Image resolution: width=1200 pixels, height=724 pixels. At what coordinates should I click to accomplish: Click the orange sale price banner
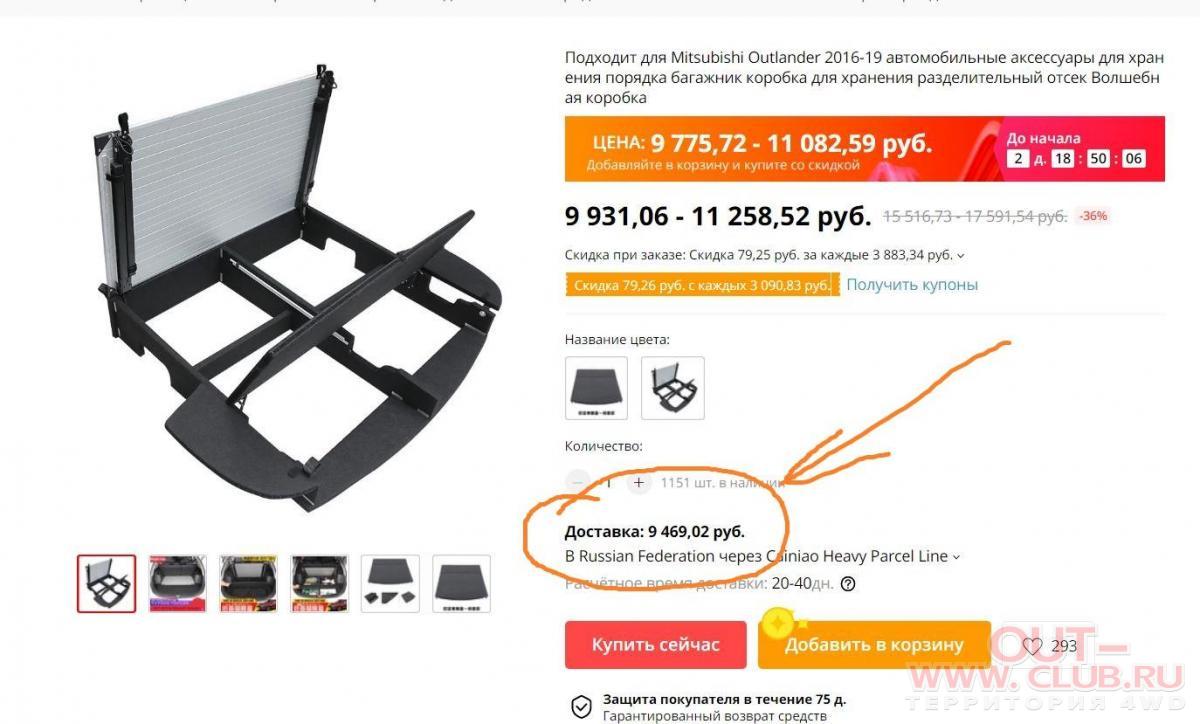[864, 149]
